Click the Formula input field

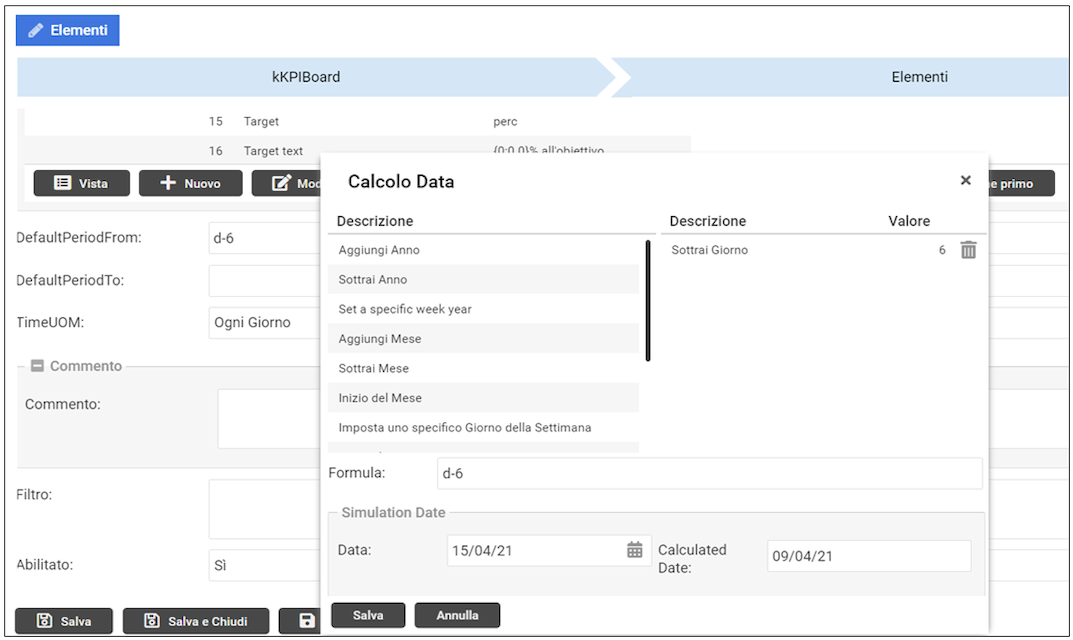click(x=709, y=474)
